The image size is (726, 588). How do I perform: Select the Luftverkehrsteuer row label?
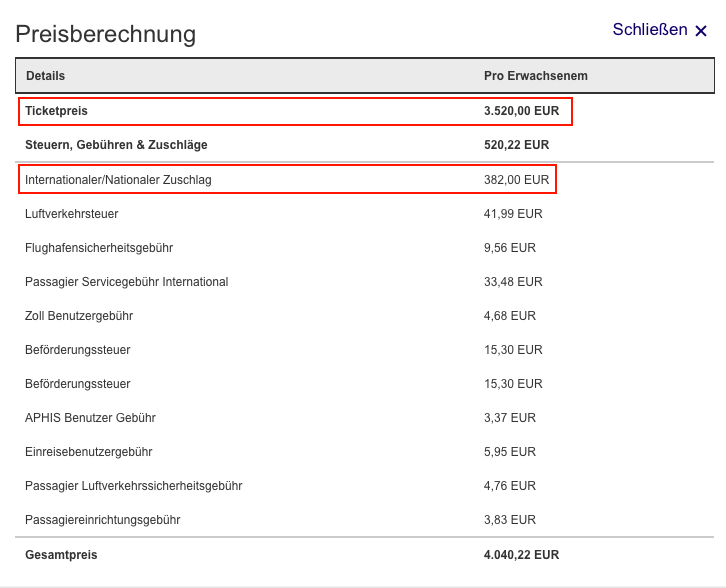(x=72, y=214)
